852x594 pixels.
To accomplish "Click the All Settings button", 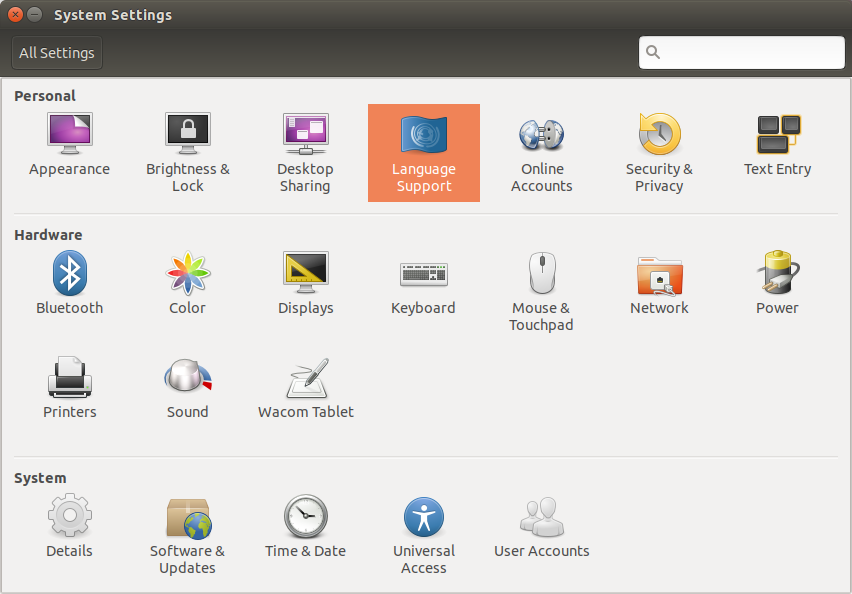I will pyautogui.click(x=57, y=53).
